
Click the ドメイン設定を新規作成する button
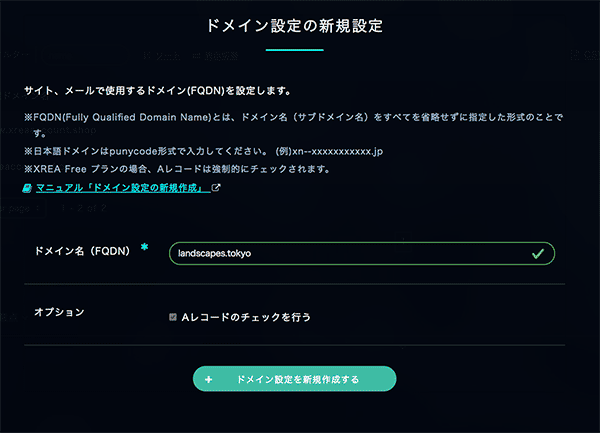click(x=295, y=379)
